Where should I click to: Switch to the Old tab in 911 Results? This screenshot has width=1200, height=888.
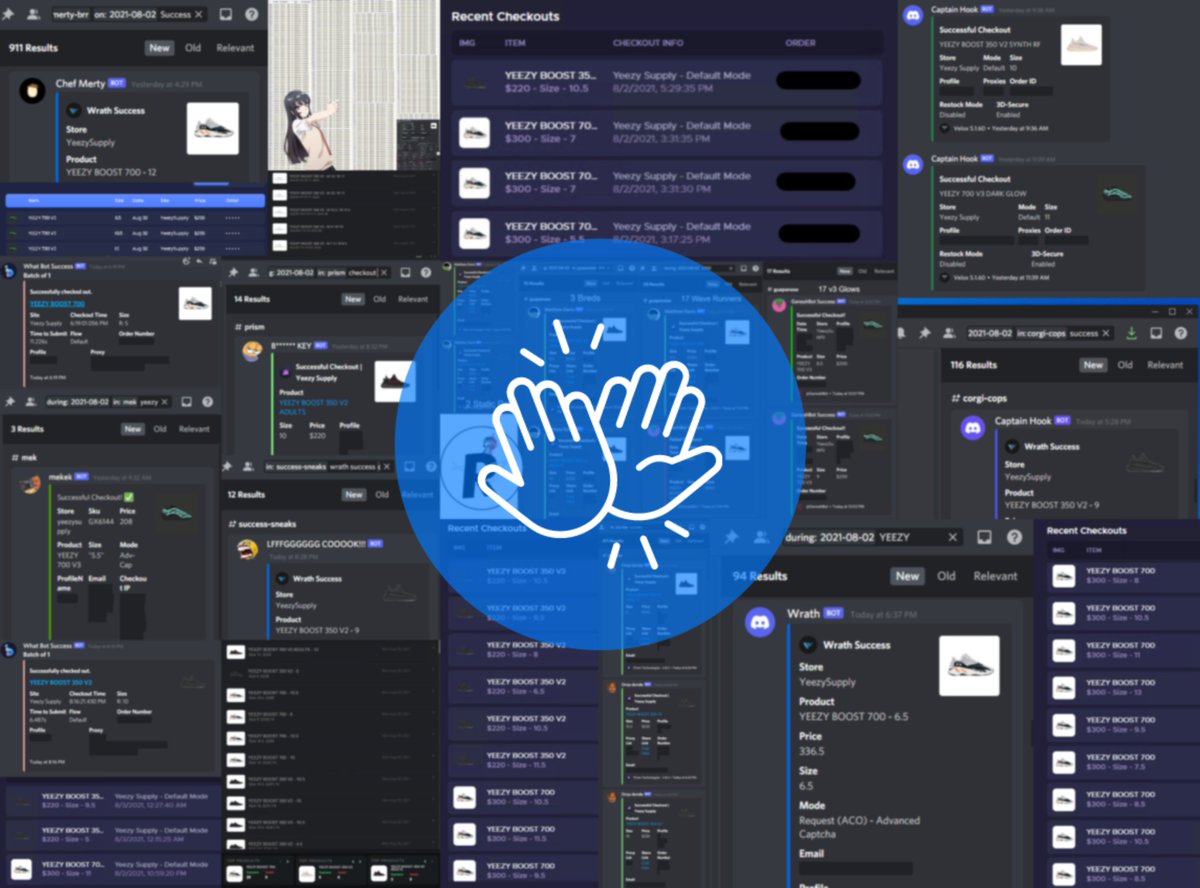[192, 47]
